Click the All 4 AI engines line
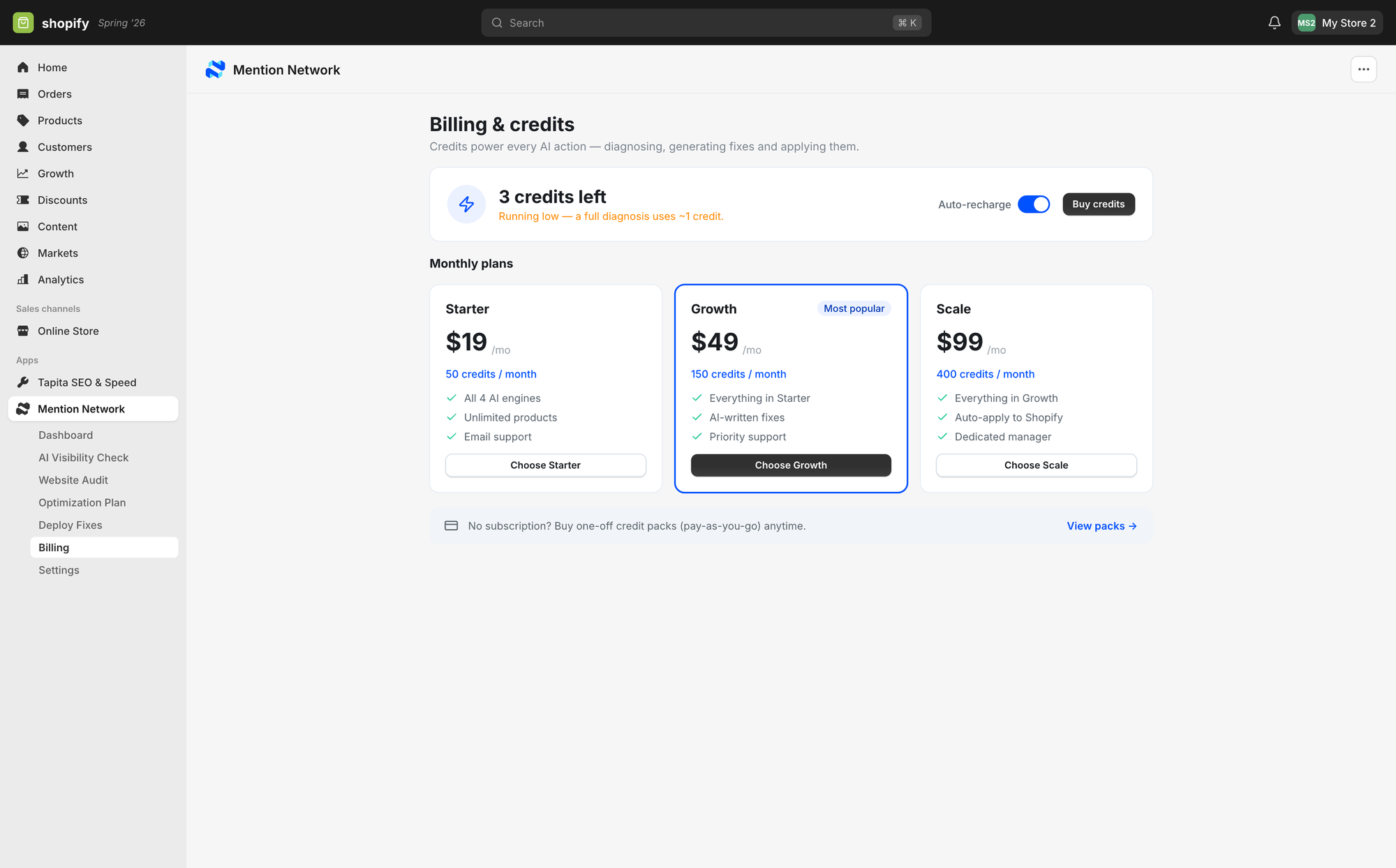1396x868 pixels. pos(502,398)
